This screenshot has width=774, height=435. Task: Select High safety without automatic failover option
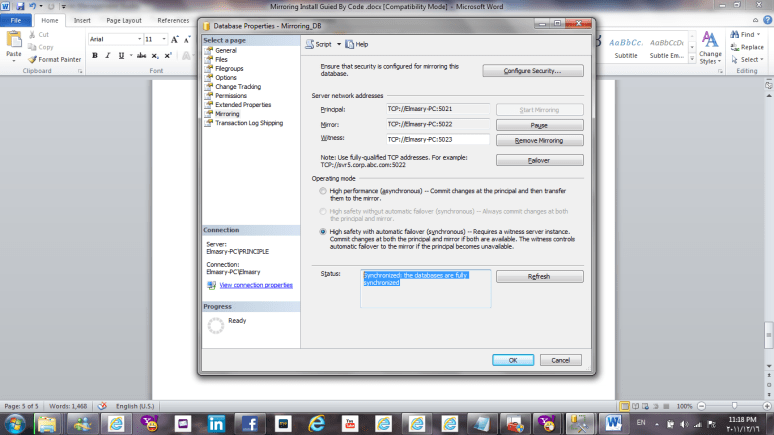[x=321, y=211]
